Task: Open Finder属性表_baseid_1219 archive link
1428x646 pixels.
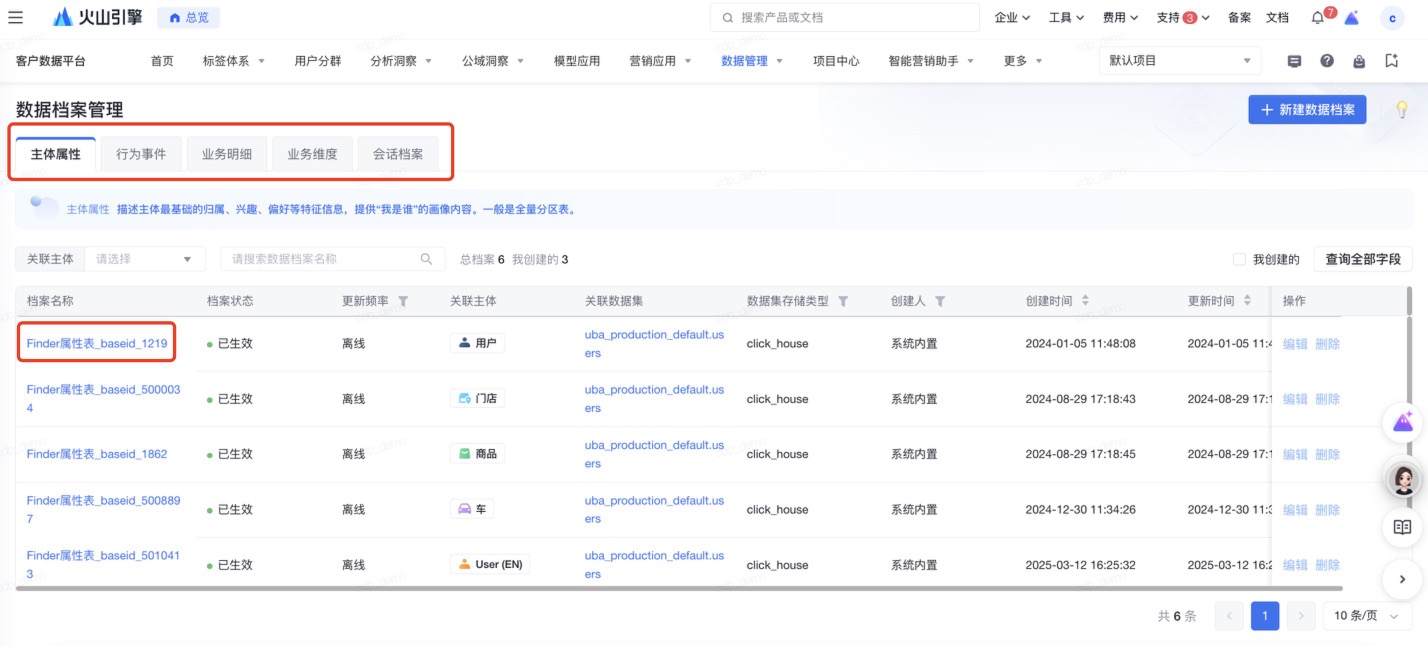Action: [x=97, y=343]
